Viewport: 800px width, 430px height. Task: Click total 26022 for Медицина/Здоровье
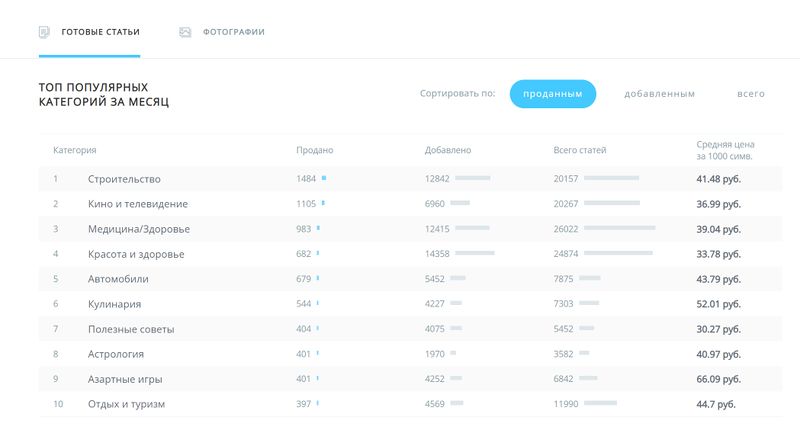pyautogui.click(x=565, y=229)
